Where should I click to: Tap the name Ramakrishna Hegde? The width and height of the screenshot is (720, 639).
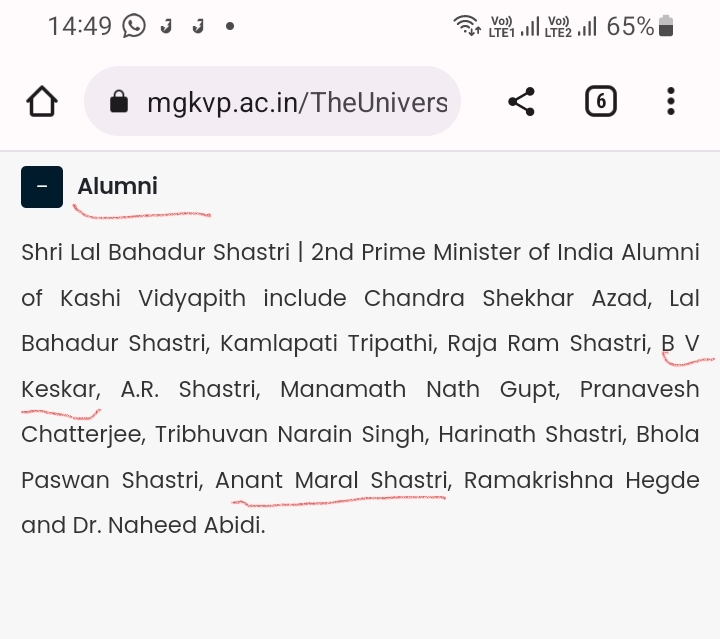tap(581, 480)
